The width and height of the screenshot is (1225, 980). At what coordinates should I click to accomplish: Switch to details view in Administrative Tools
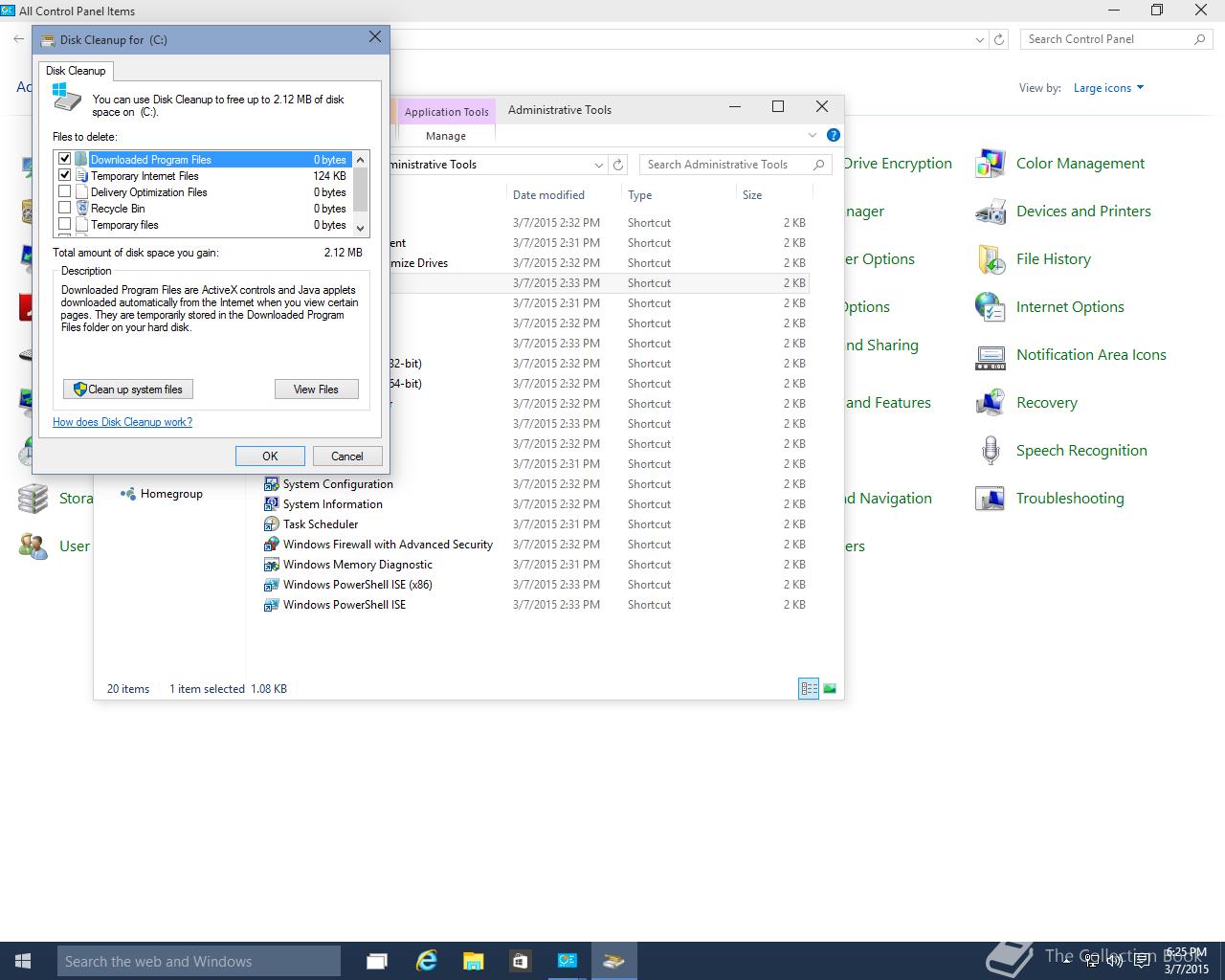point(809,688)
